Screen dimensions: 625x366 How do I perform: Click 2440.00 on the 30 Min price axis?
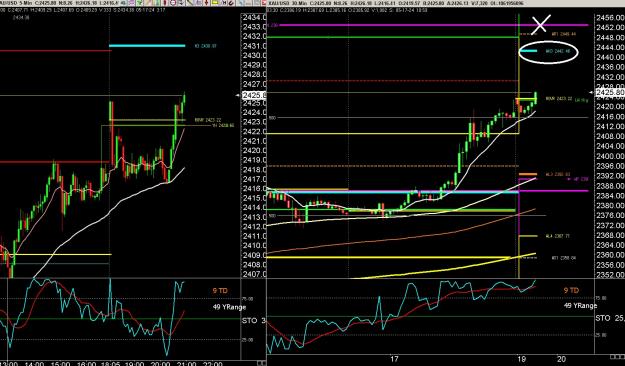[x=610, y=57]
